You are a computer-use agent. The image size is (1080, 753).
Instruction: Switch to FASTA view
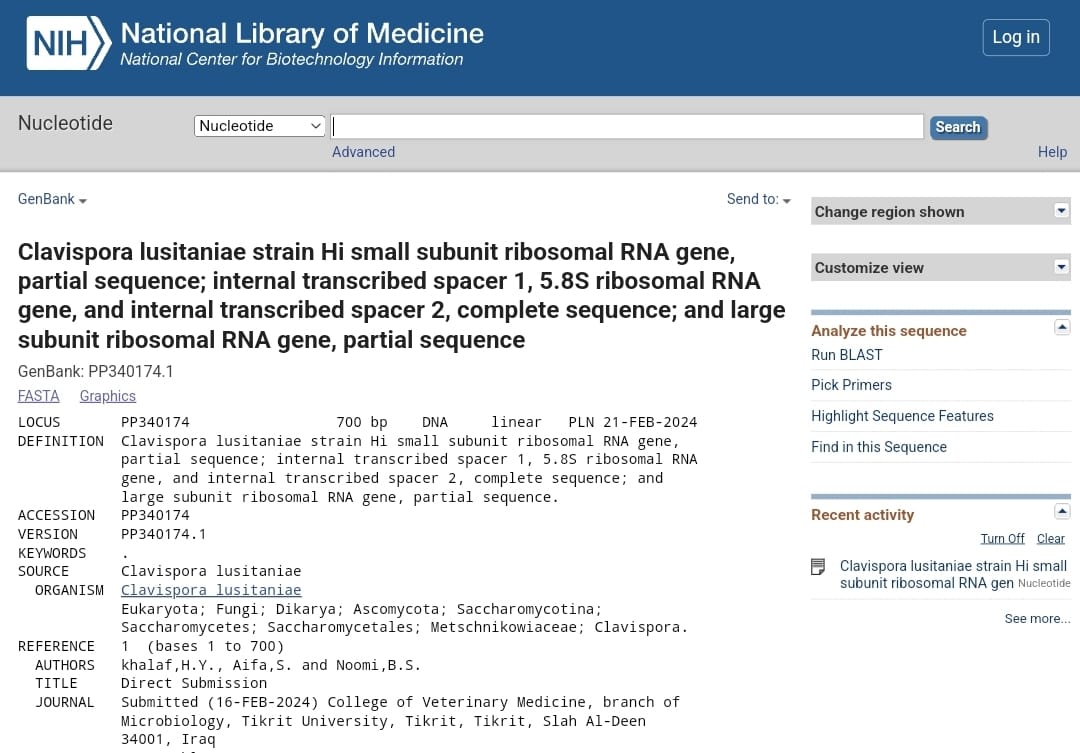click(x=39, y=396)
